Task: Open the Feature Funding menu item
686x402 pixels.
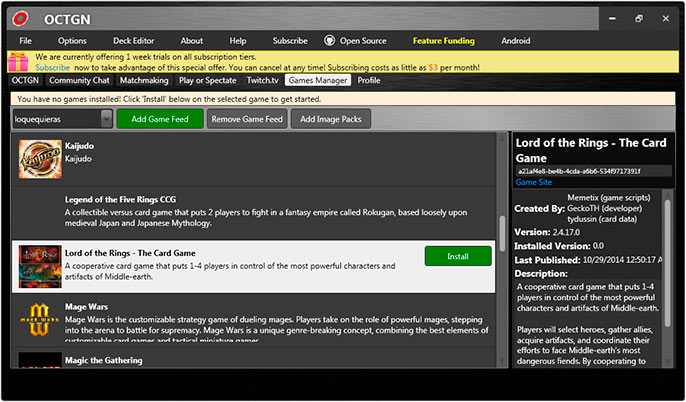Action: coord(444,41)
